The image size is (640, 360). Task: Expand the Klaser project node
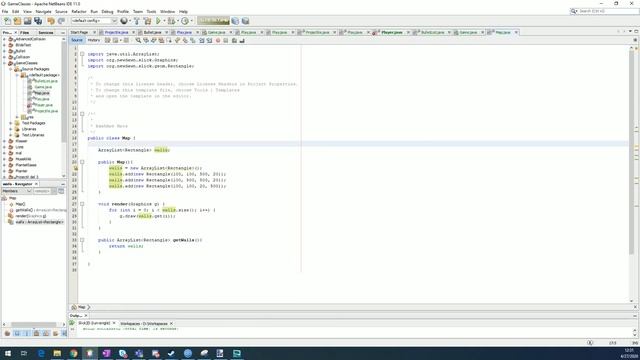[x=4, y=141]
